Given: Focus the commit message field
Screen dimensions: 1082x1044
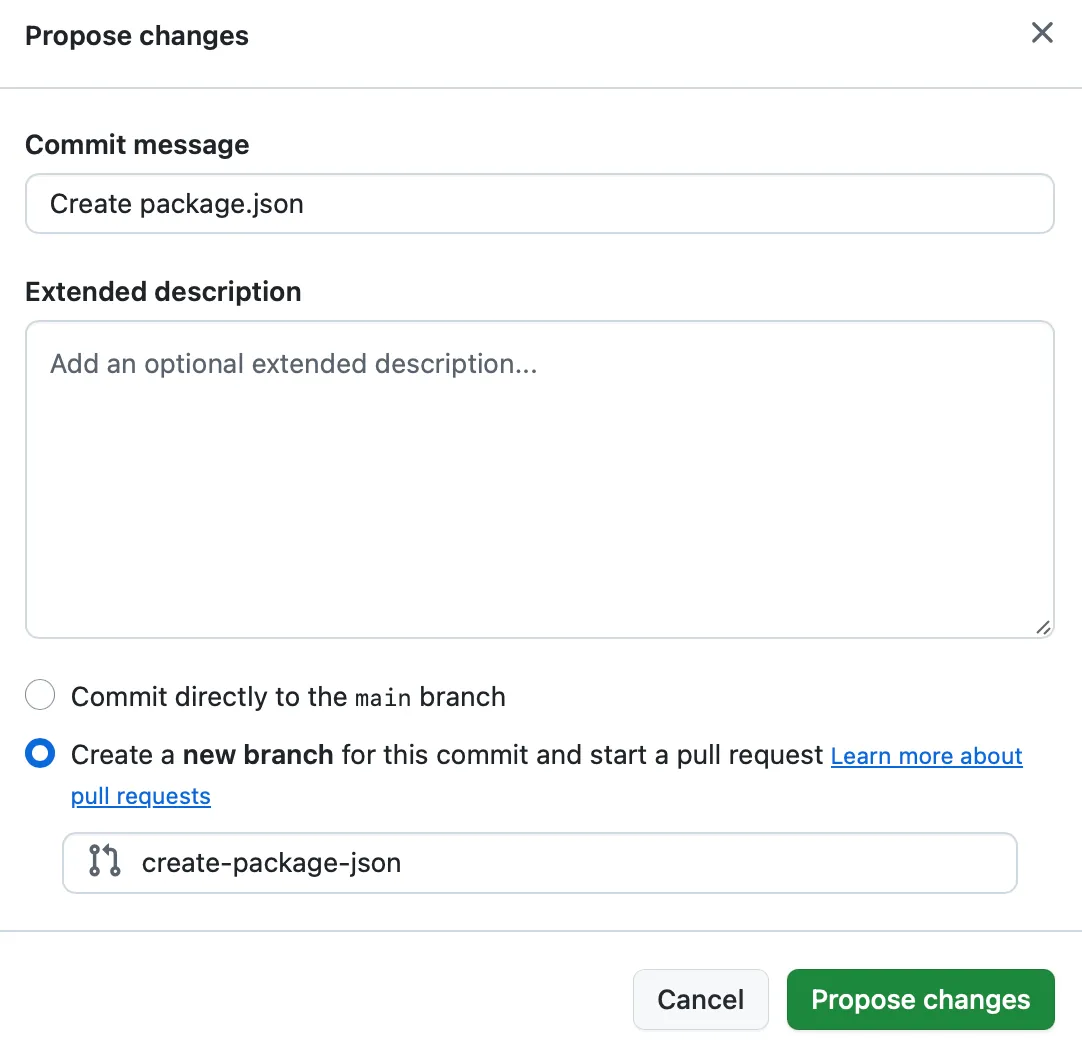Looking at the screenshot, I should pyautogui.click(x=400, y=203).
